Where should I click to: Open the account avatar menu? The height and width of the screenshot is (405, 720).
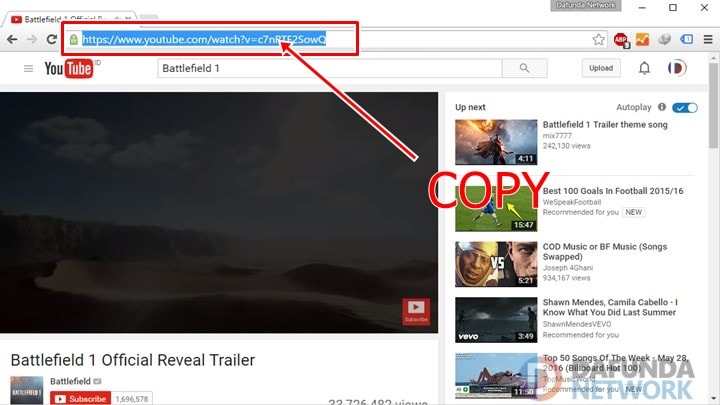coord(677,68)
